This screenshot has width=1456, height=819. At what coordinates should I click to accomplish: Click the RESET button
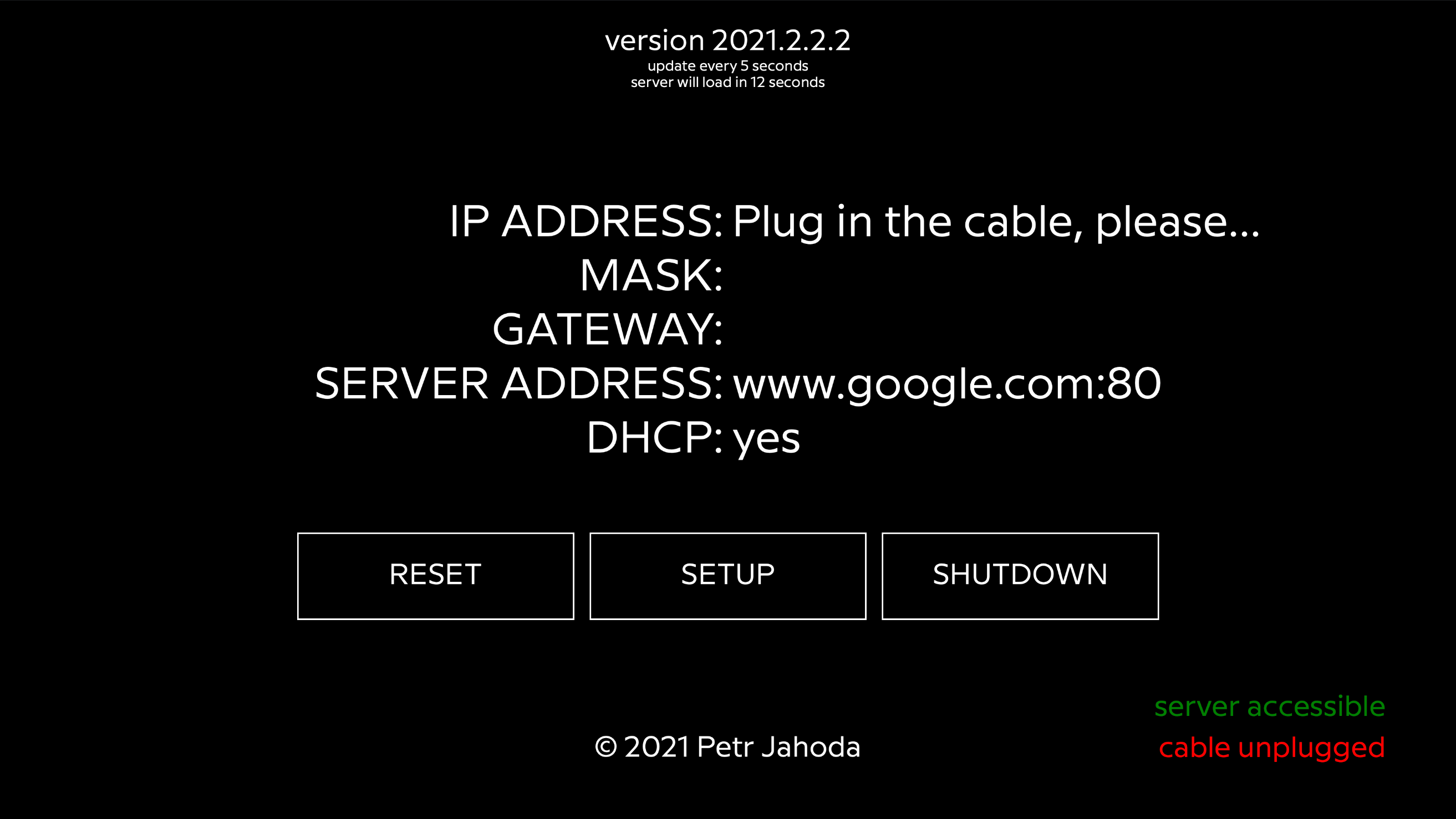click(x=435, y=576)
